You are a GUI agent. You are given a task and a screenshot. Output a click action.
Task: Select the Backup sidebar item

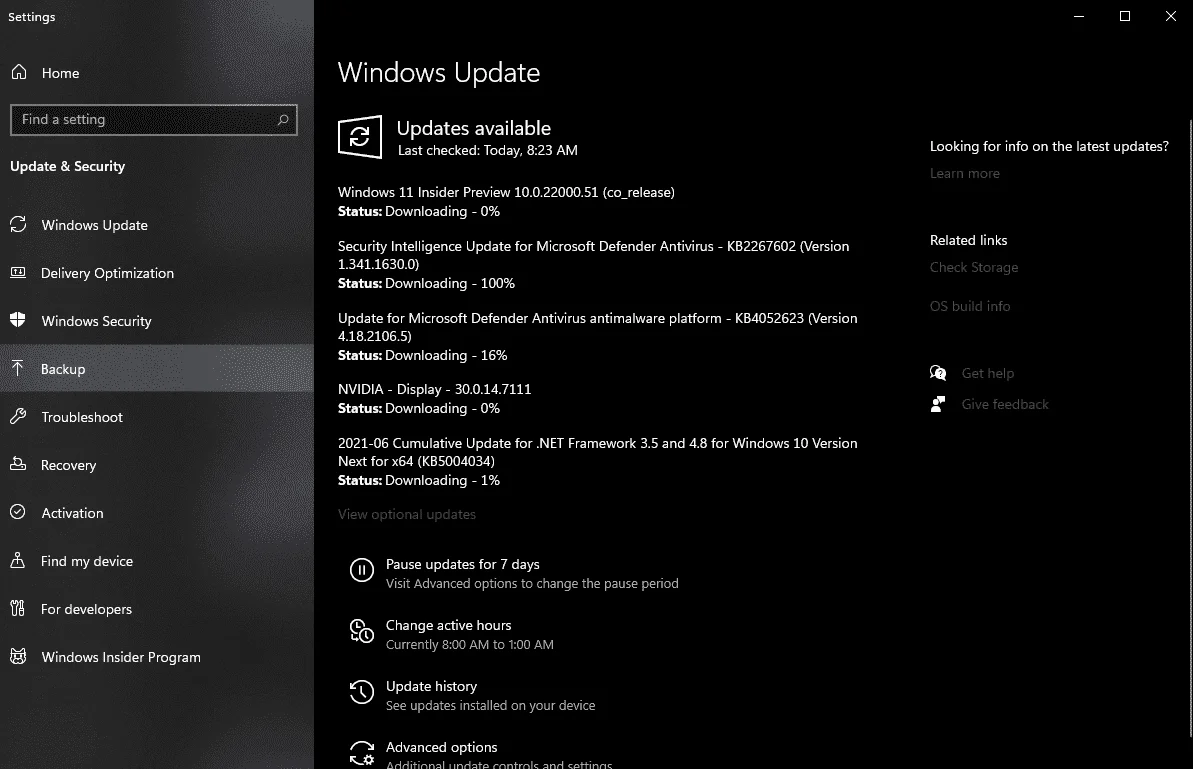tap(157, 368)
